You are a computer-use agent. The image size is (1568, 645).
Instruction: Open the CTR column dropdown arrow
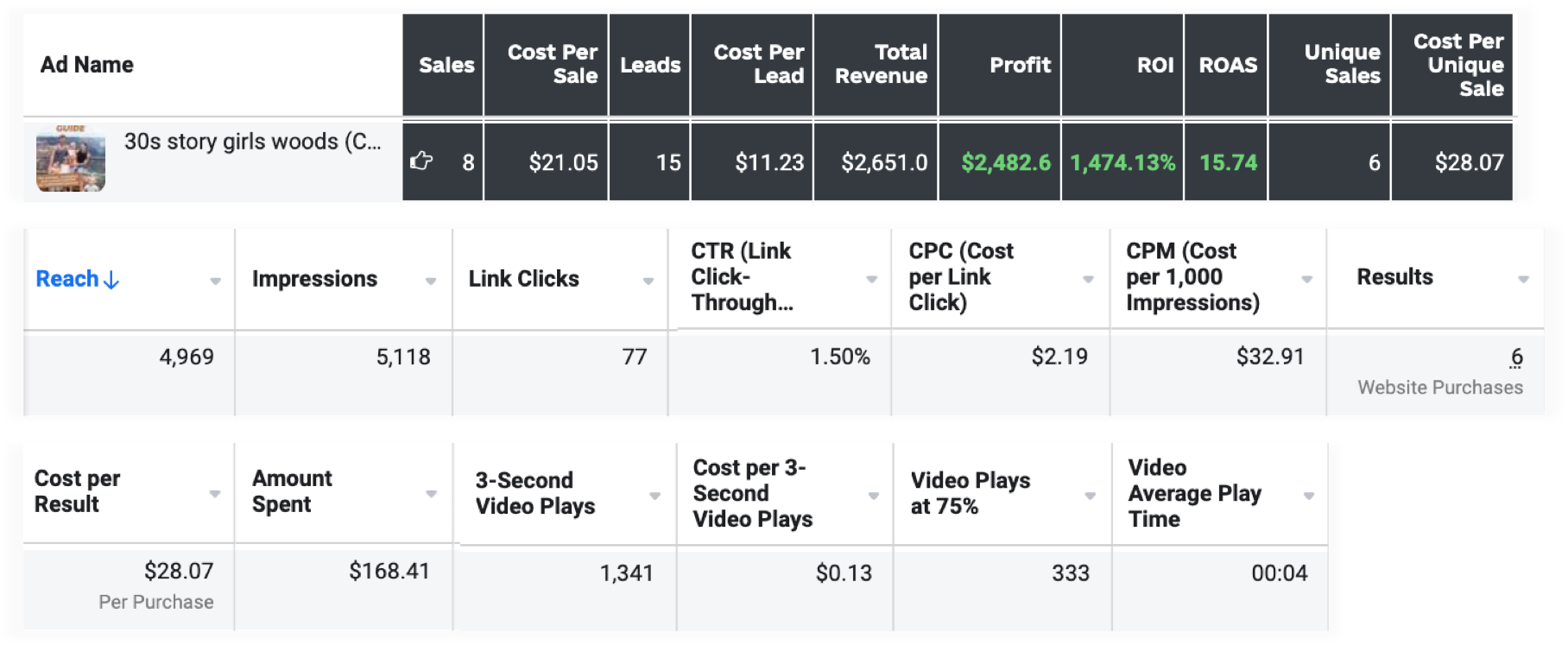(x=872, y=279)
